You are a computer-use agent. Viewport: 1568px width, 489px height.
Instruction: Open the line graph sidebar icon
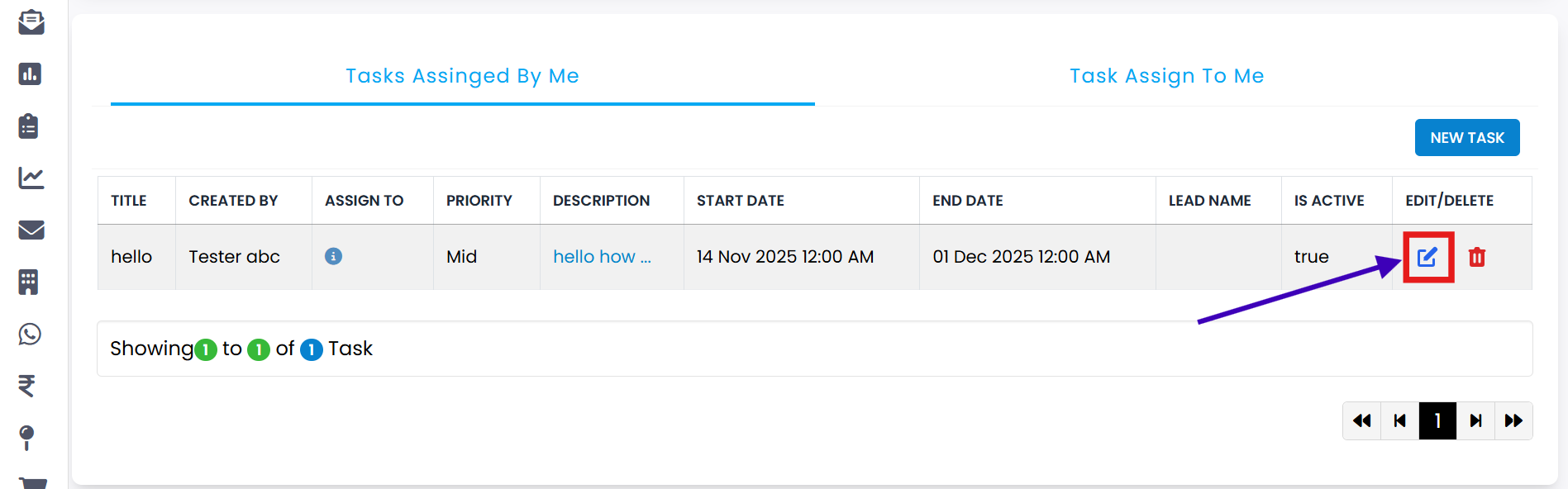tap(31, 178)
